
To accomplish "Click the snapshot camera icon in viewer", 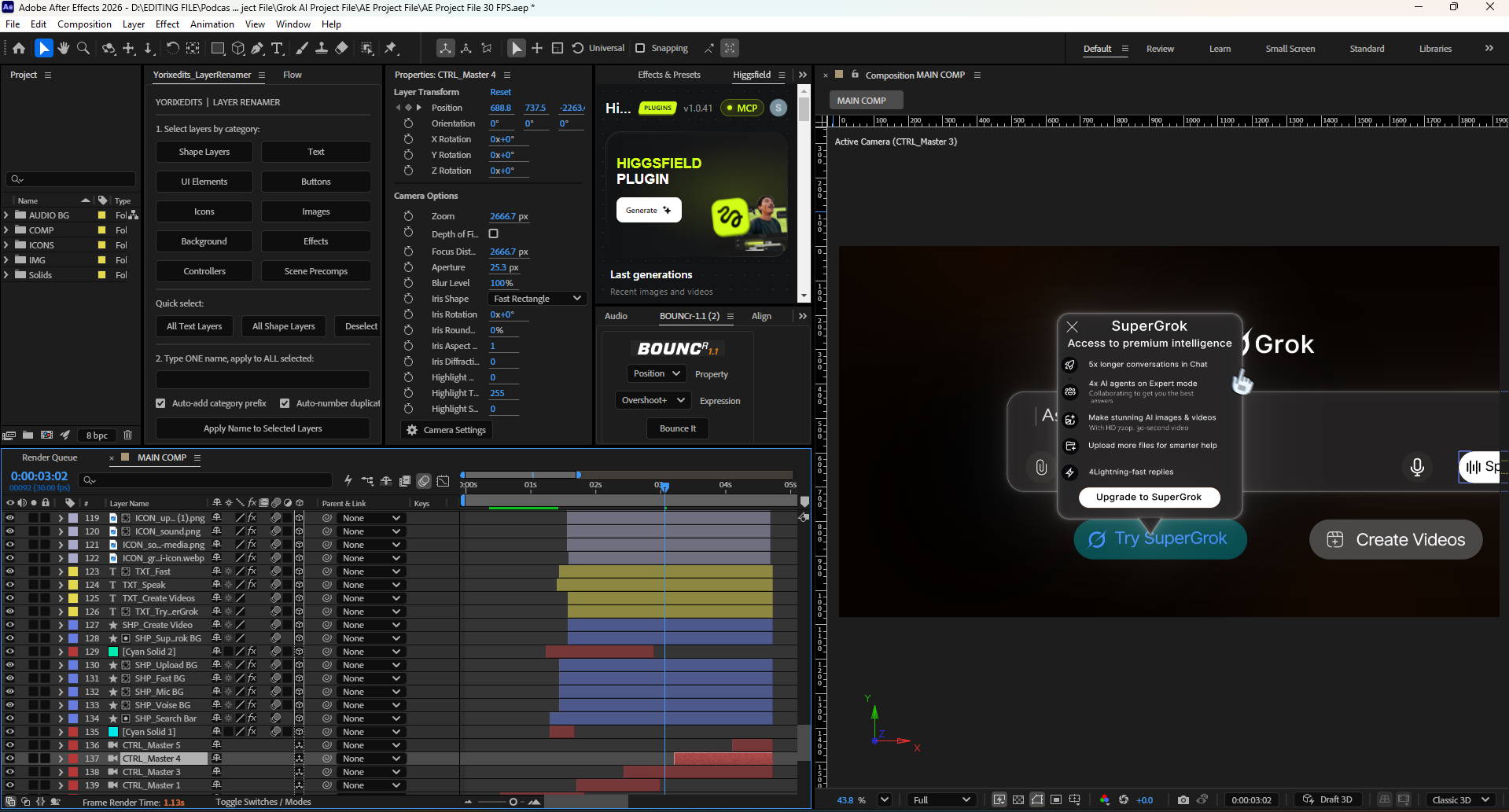I will tap(1183, 800).
